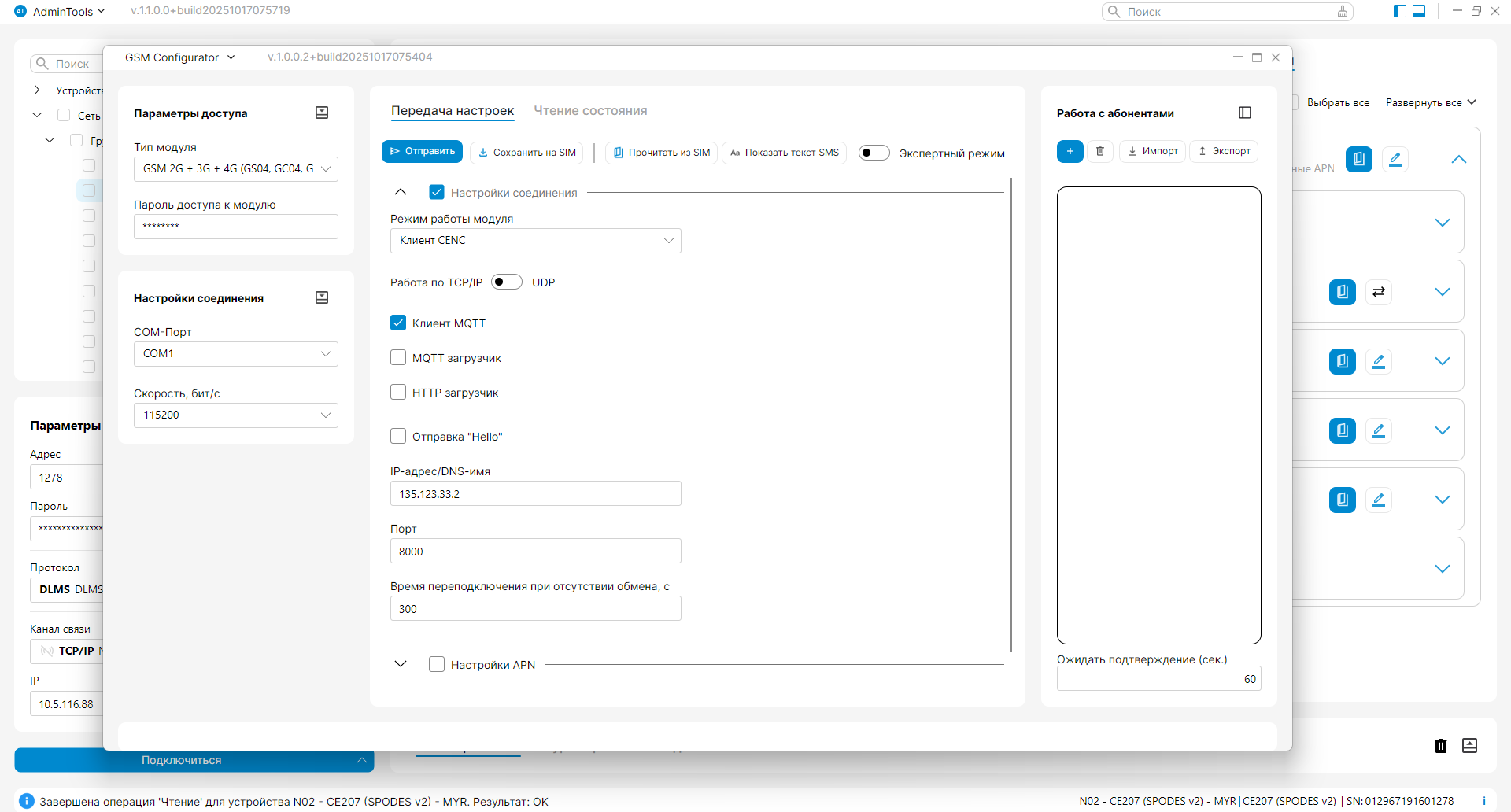
Task: Check the HTTP загрузчик checkbox
Action: coord(398,392)
